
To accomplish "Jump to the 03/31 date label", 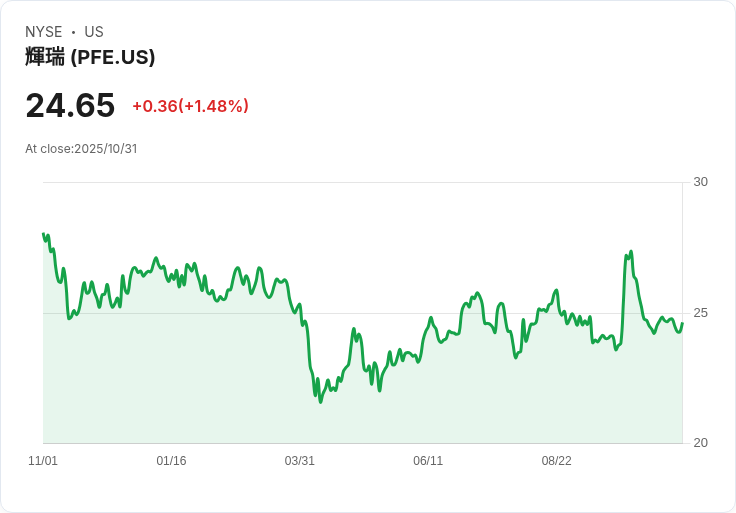I will coord(300,461).
